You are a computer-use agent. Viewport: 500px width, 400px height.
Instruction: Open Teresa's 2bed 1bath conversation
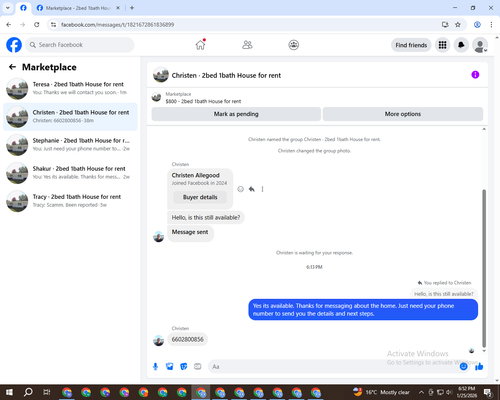point(70,88)
